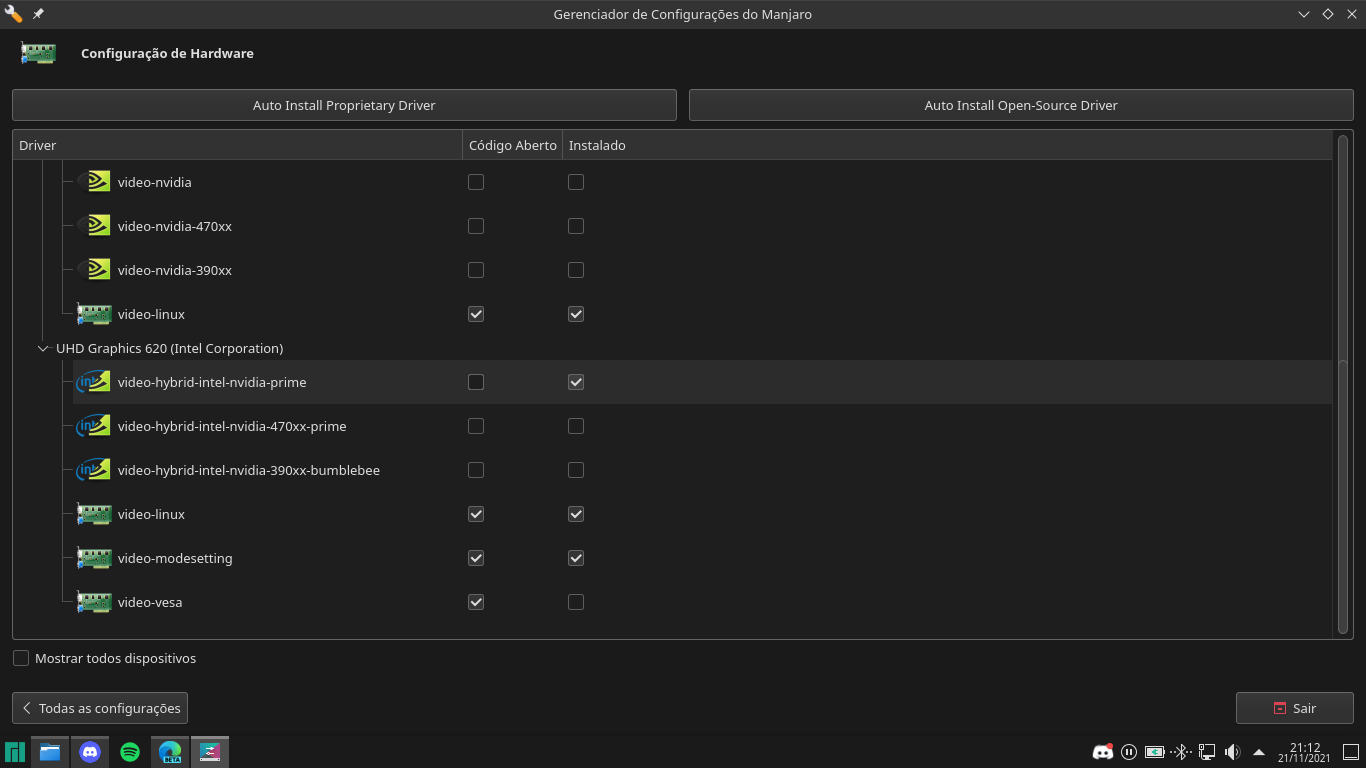Toggle Código Aberto checkbox for video-nvidia
The width and height of the screenshot is (1366, 768).
point(476,182)
